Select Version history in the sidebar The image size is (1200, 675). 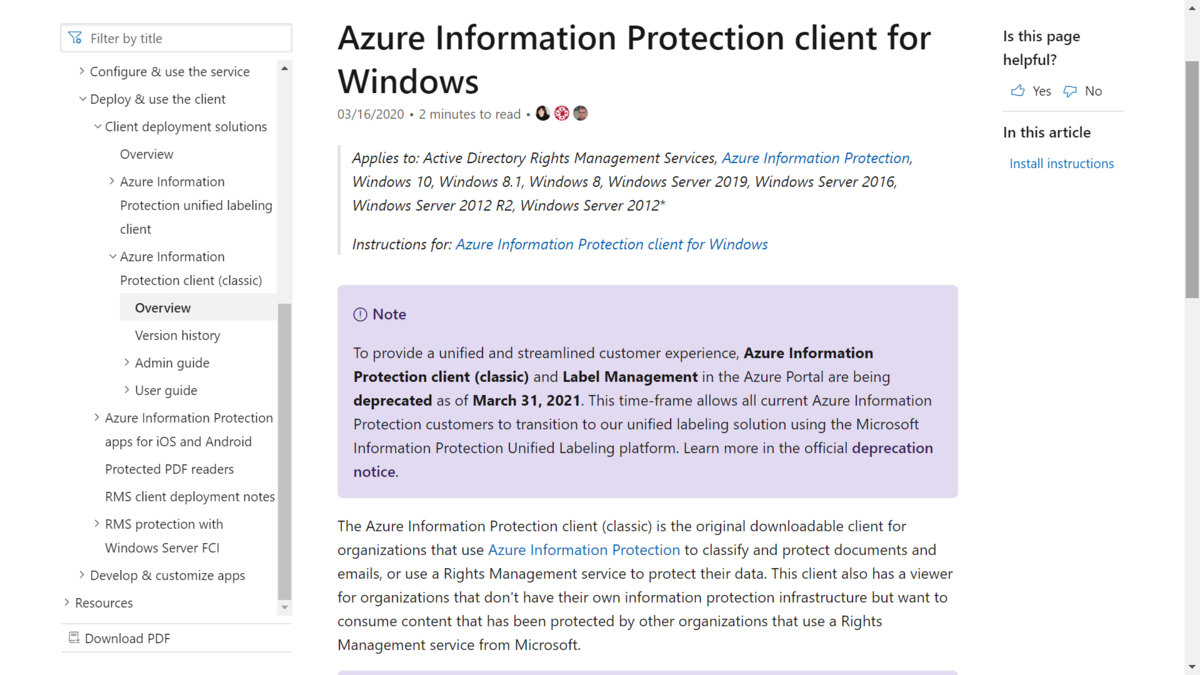click(178, 335)
